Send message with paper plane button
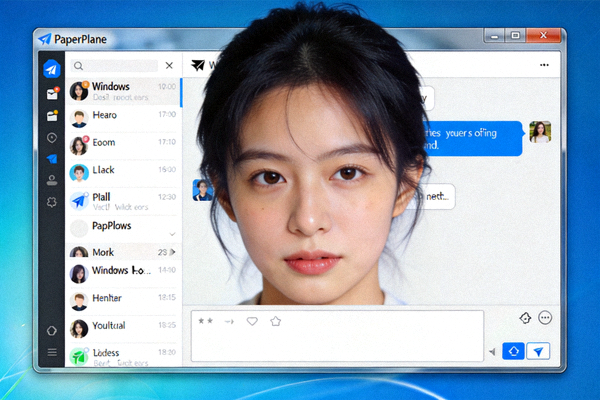 pyautogui.click(x=538, y=351)
